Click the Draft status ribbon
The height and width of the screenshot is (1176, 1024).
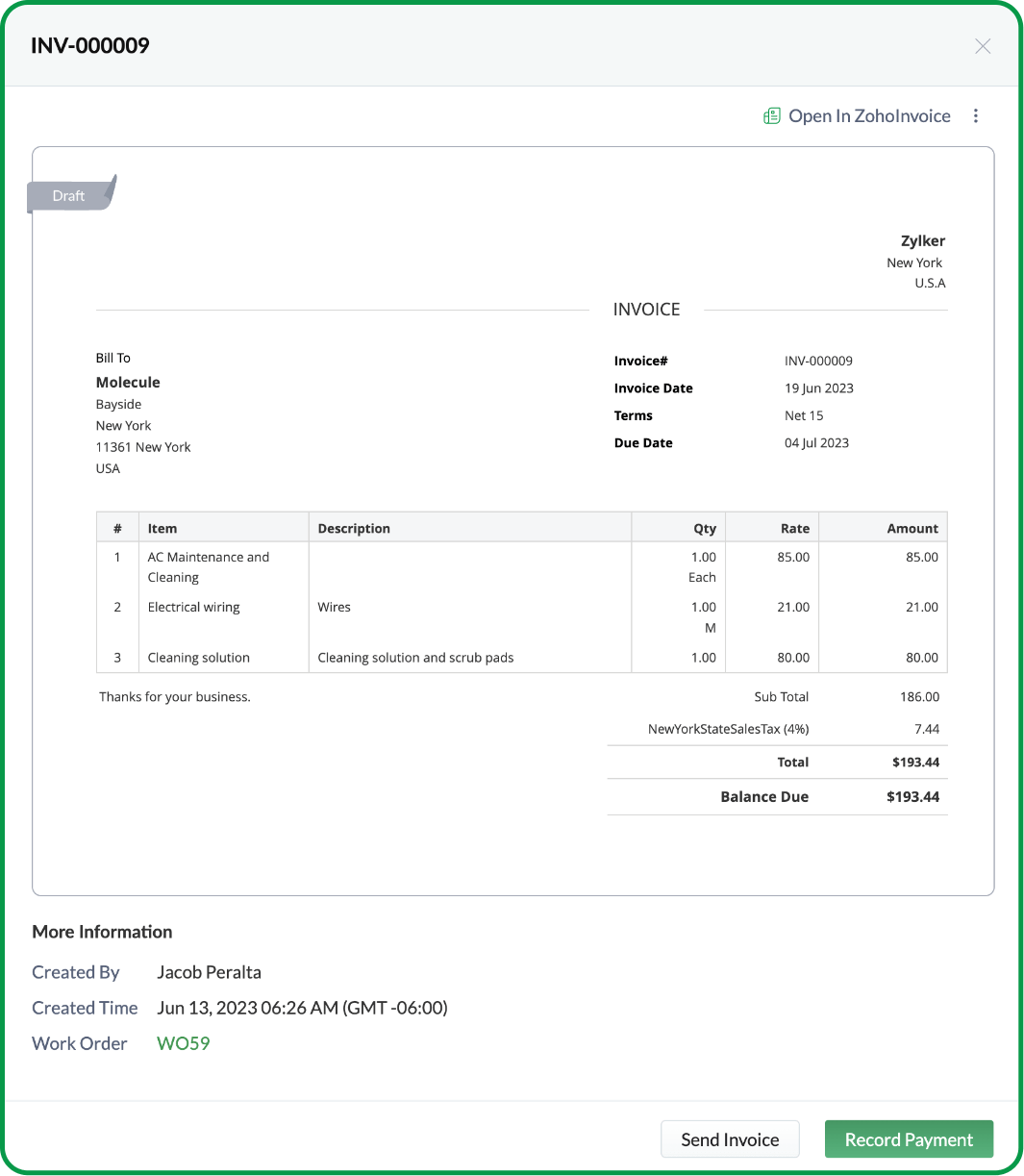coord(67,195)
